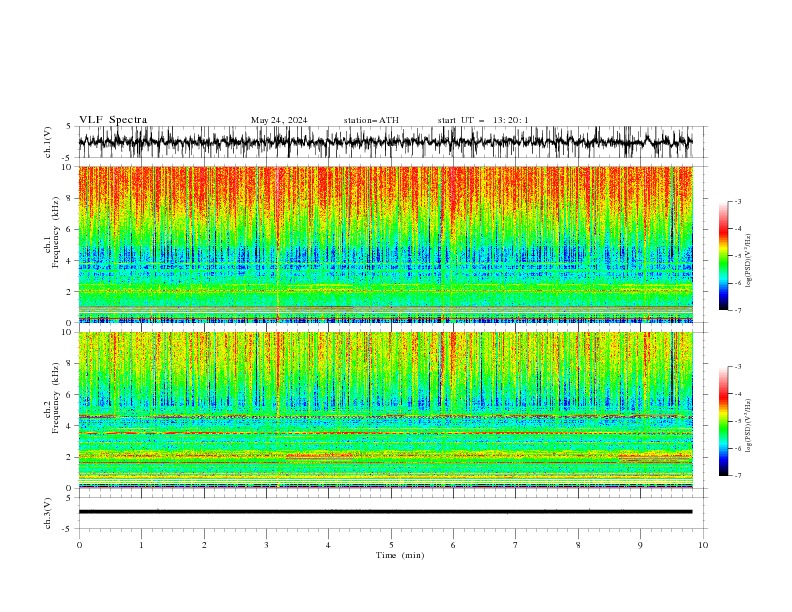The height and width of the screenshot is (612, 792).
Task: Click the "start UT = 13:20:1" text
Action: tap(483, 120)
